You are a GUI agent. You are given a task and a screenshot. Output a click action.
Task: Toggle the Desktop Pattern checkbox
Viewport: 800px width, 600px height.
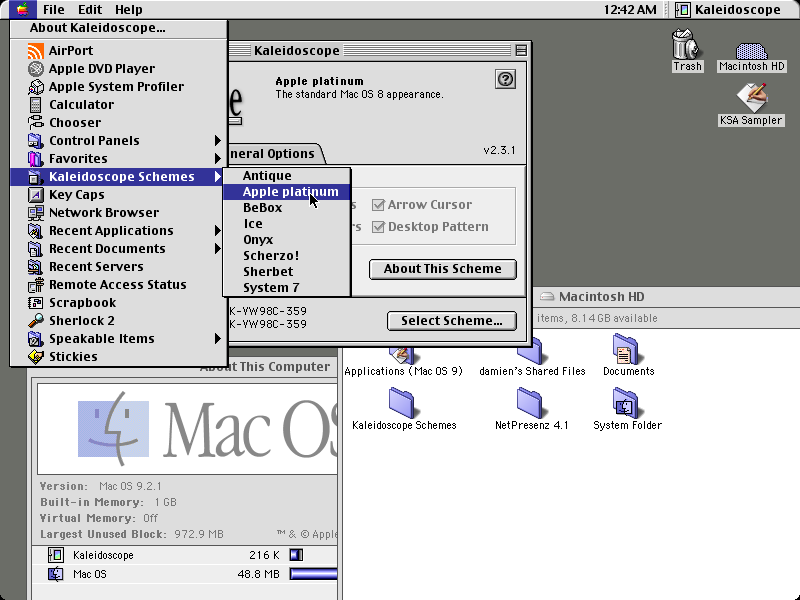(x=378, y=227)
